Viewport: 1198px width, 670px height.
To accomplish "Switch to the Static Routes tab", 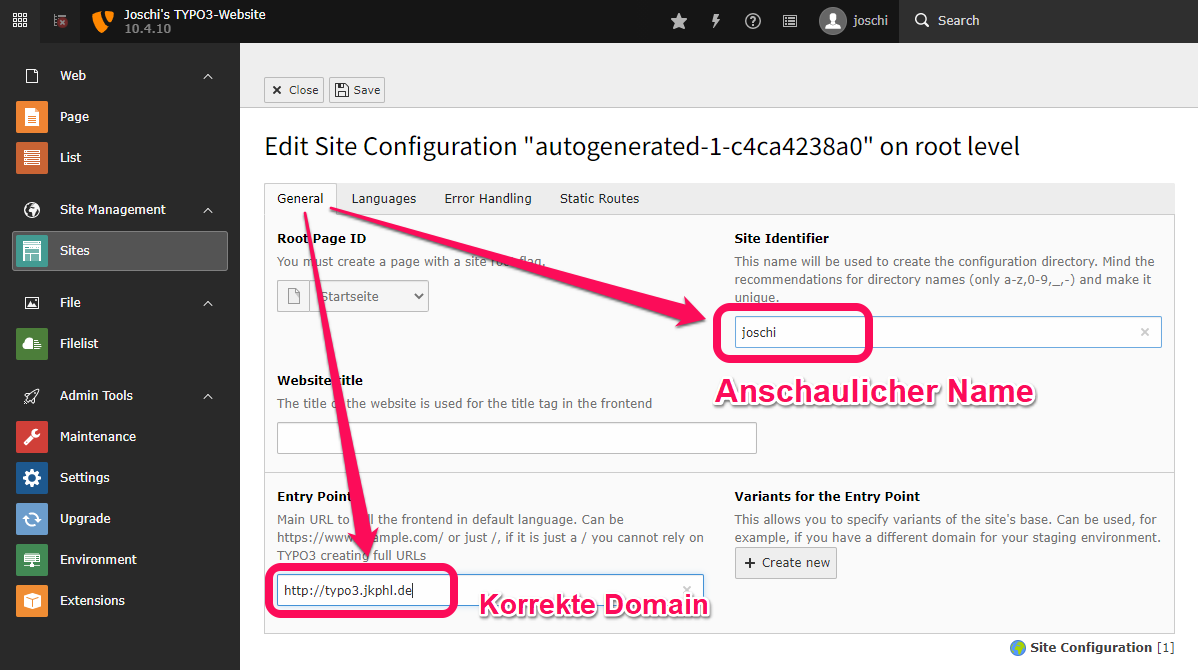I will (599, 198).
